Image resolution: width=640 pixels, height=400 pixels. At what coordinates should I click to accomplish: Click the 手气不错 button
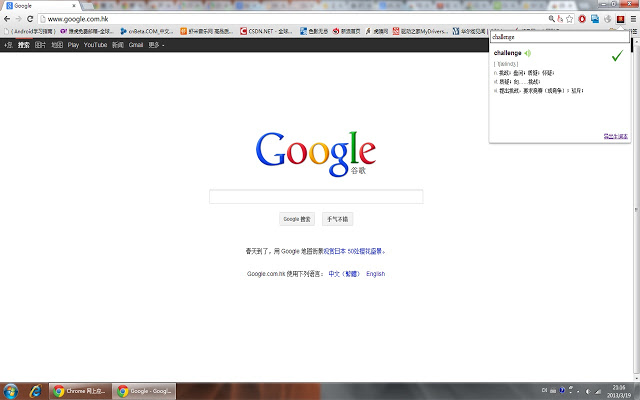(x=337, y=219)
